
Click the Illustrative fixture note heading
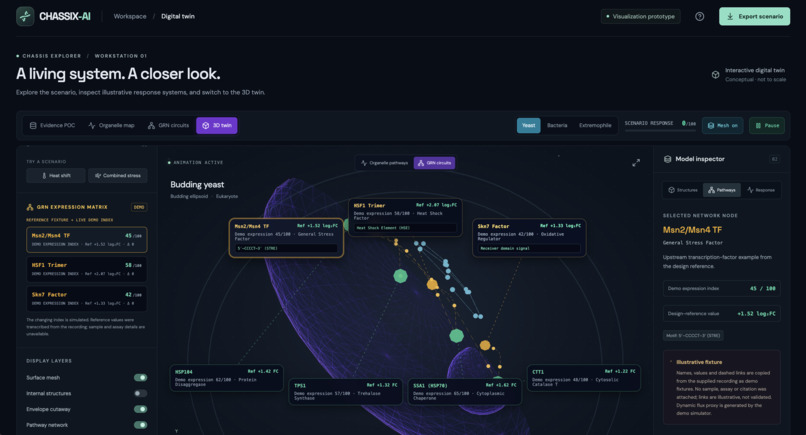click(x=699, y=362)
